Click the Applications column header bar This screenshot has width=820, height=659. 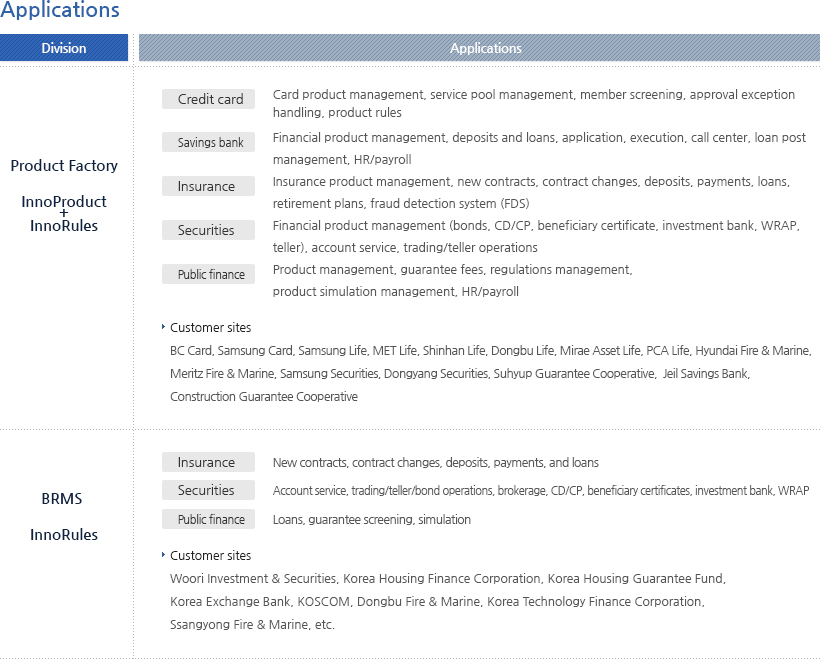click(x=485, y=48)
